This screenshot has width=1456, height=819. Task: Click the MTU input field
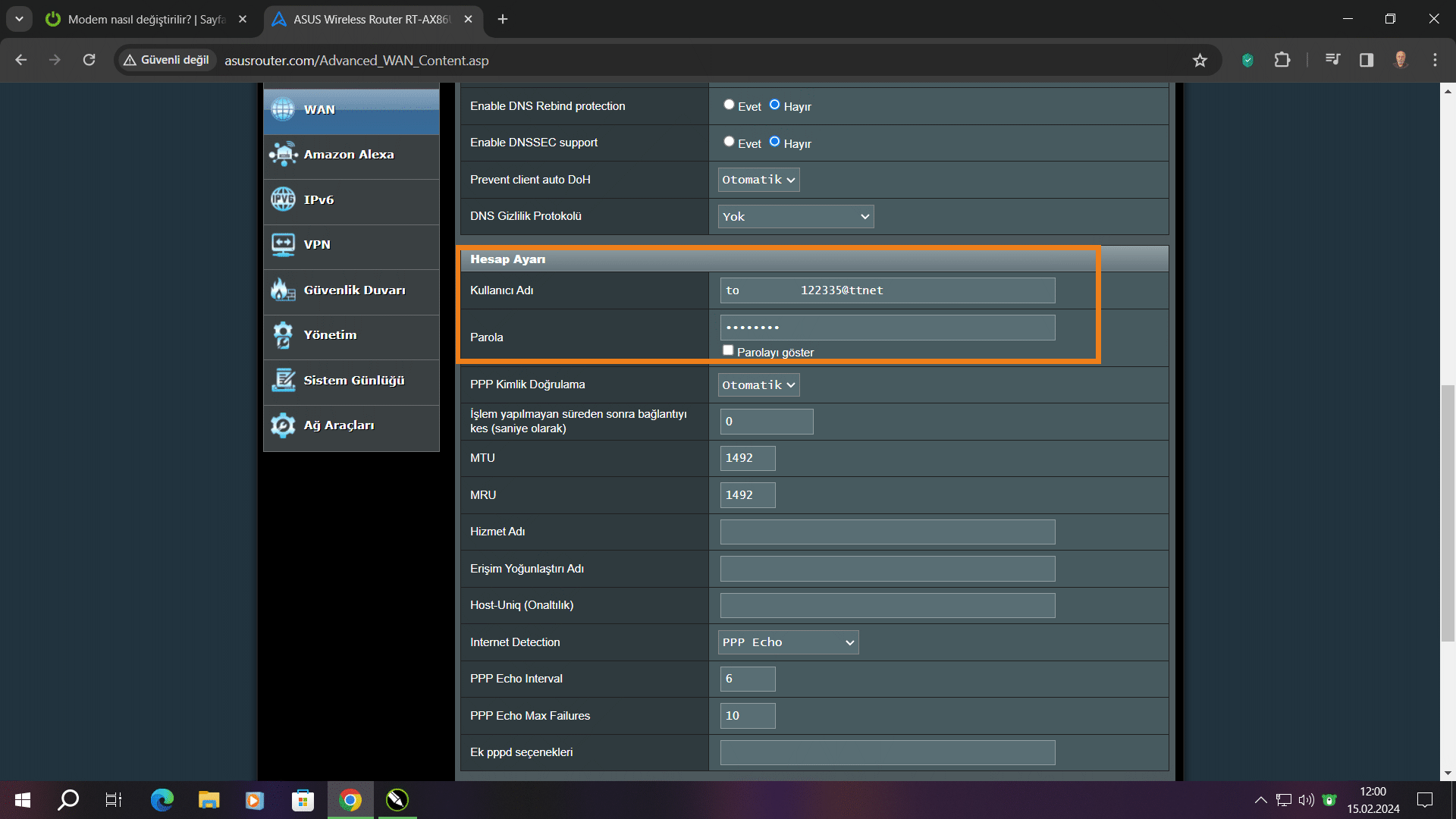[747, 458]
